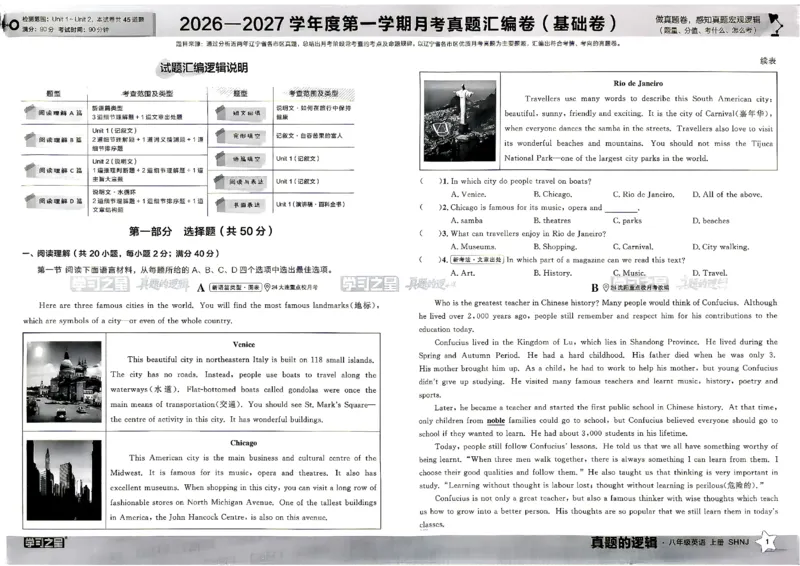Screen dimensions: 800x566
Task: Click the 续表 label at top right
Action: pos(768,61)
